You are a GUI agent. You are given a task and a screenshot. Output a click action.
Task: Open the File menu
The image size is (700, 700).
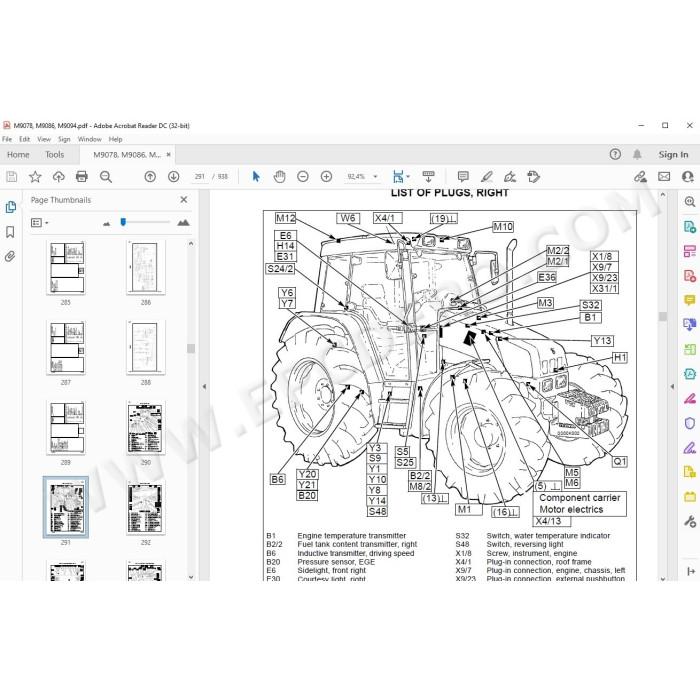[x=7, y=139]
